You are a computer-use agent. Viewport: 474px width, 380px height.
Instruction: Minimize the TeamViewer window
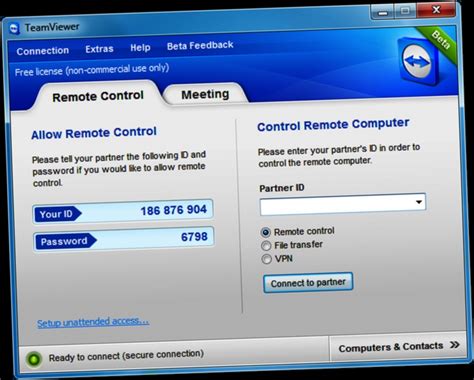click(383, 12)
